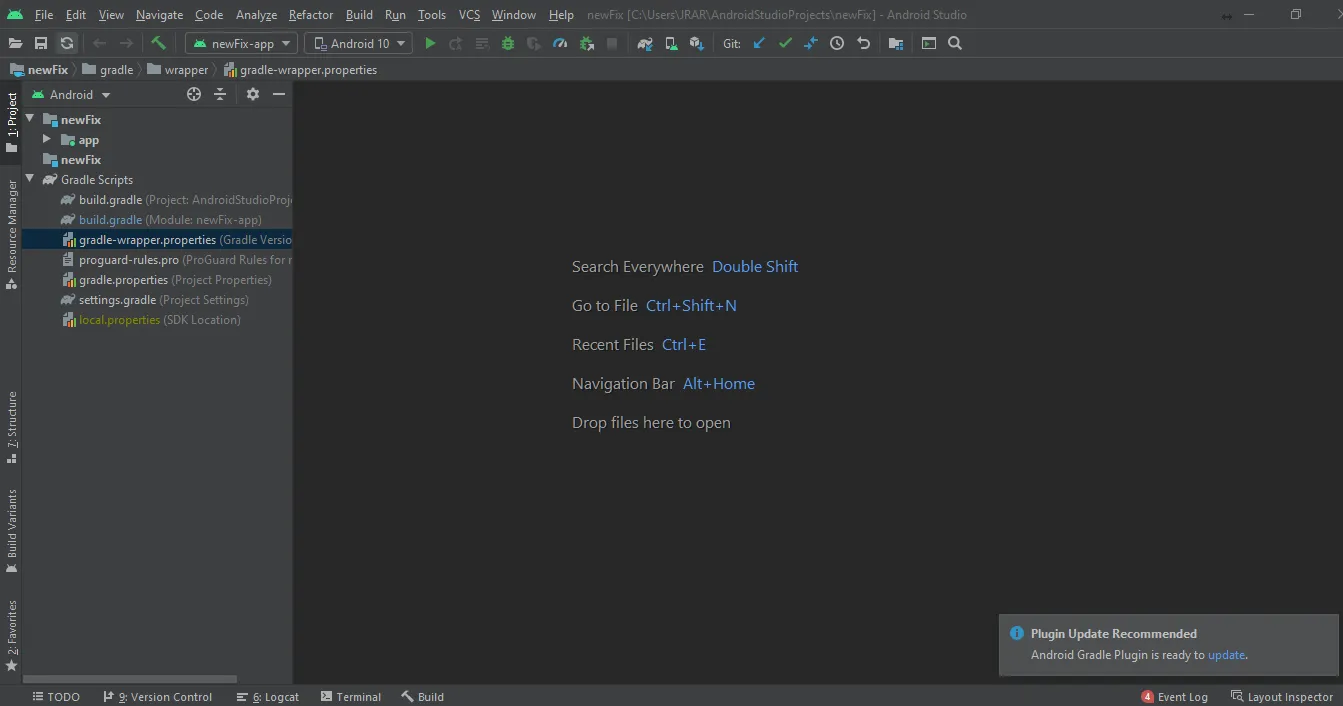
Task: Click the Make Project hammer icon
Action: click(158, 43)
